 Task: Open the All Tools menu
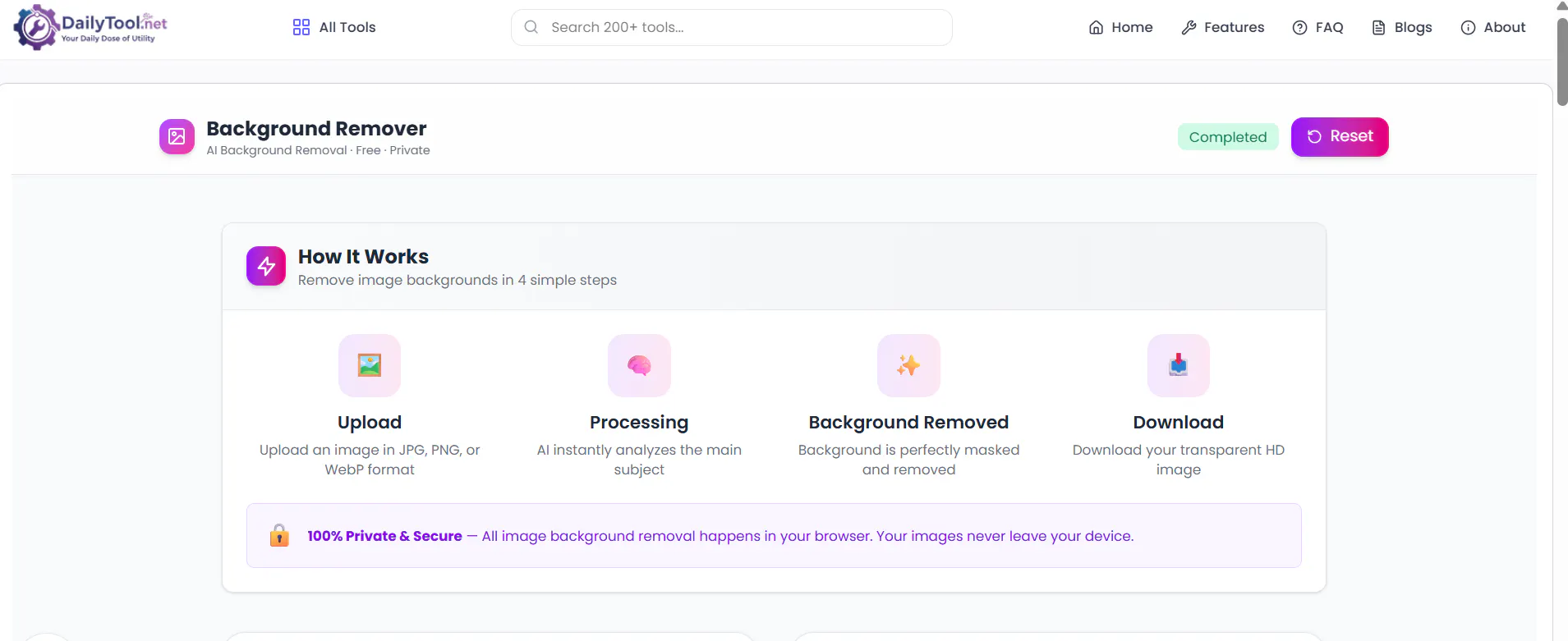tap(334, 27)
